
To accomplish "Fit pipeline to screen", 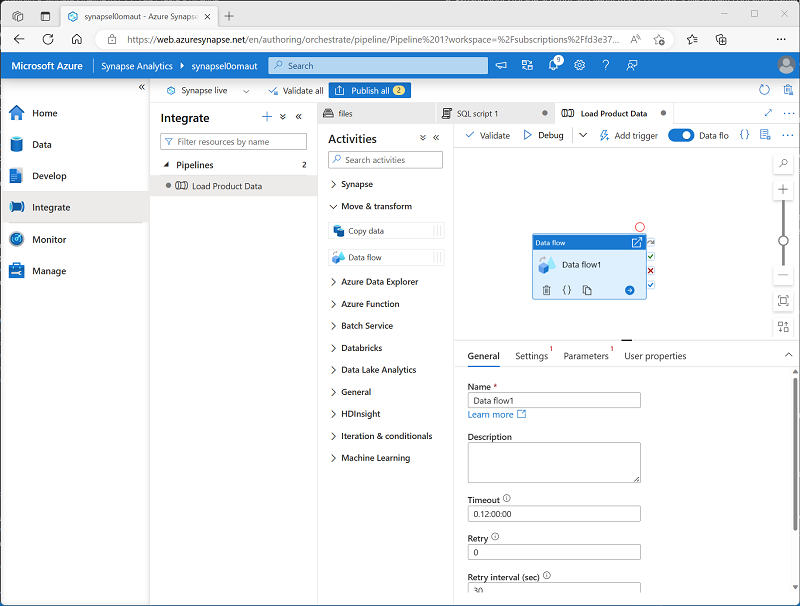I will point(783,300).
